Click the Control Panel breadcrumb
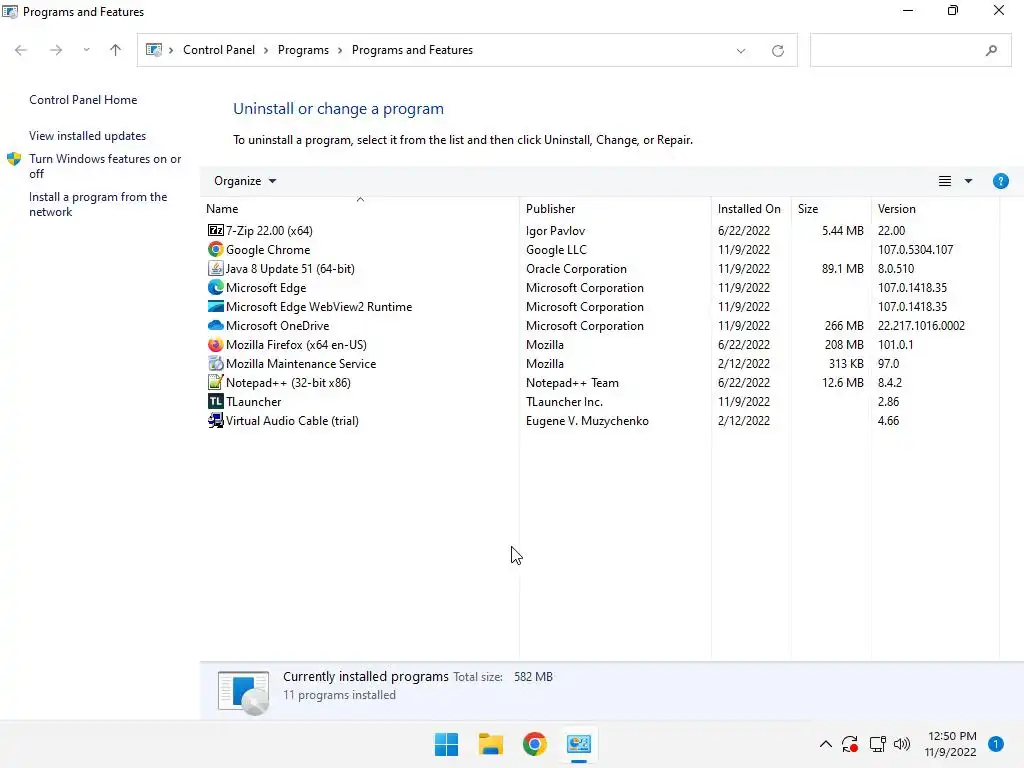 (219, 50)
